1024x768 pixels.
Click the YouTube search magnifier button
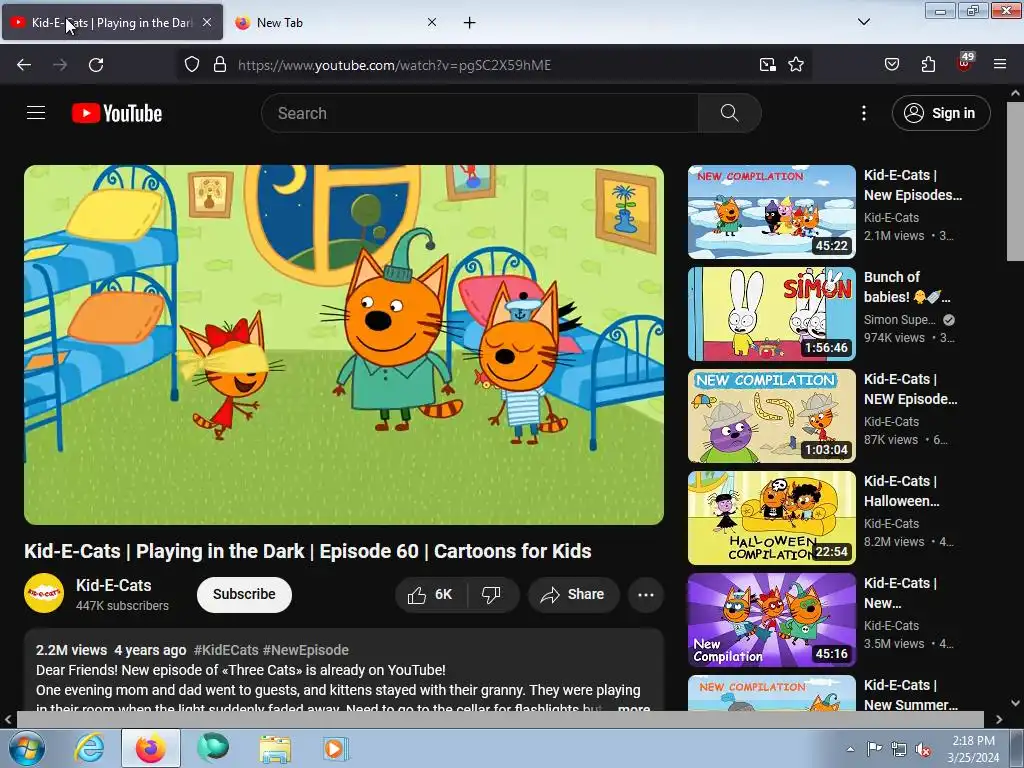(729, 113)
